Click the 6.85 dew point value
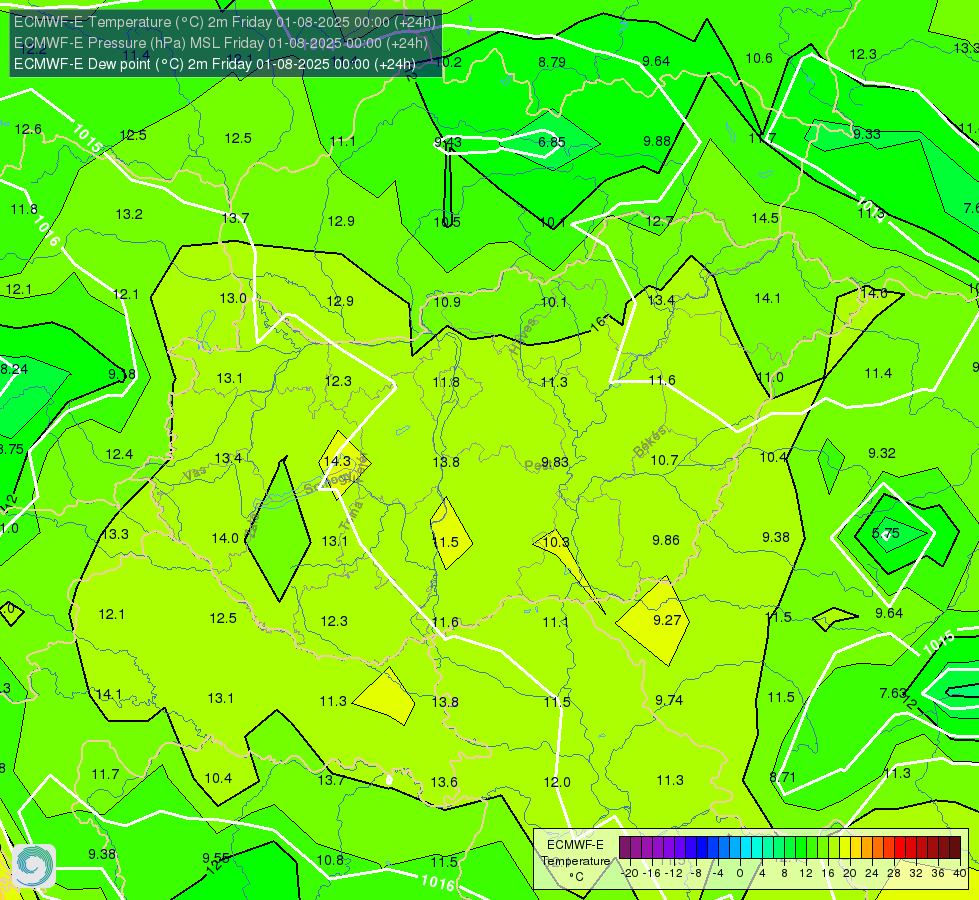This screenshot has width=979, height=900. tap(552, 142)
